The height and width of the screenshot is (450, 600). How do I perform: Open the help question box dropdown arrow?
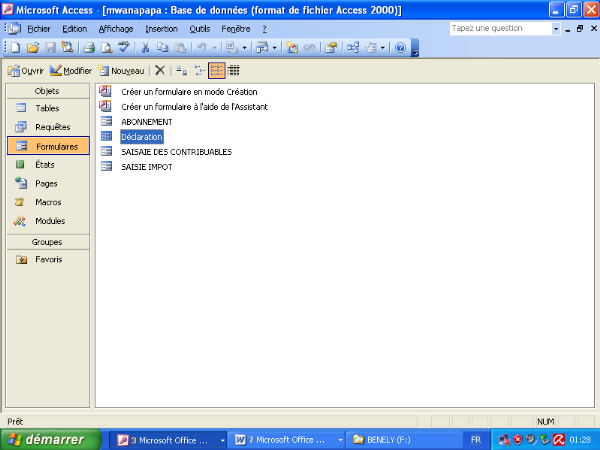[556, 29]
